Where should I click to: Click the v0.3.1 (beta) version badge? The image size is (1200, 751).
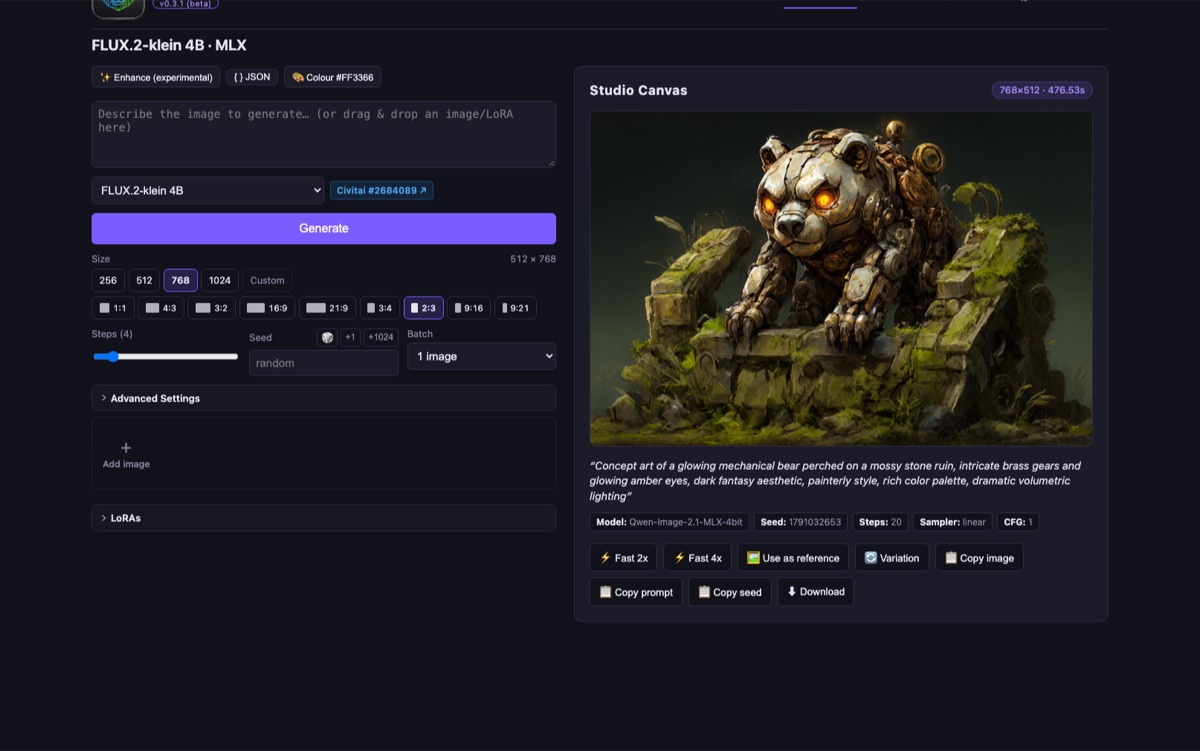pos(186,4)
